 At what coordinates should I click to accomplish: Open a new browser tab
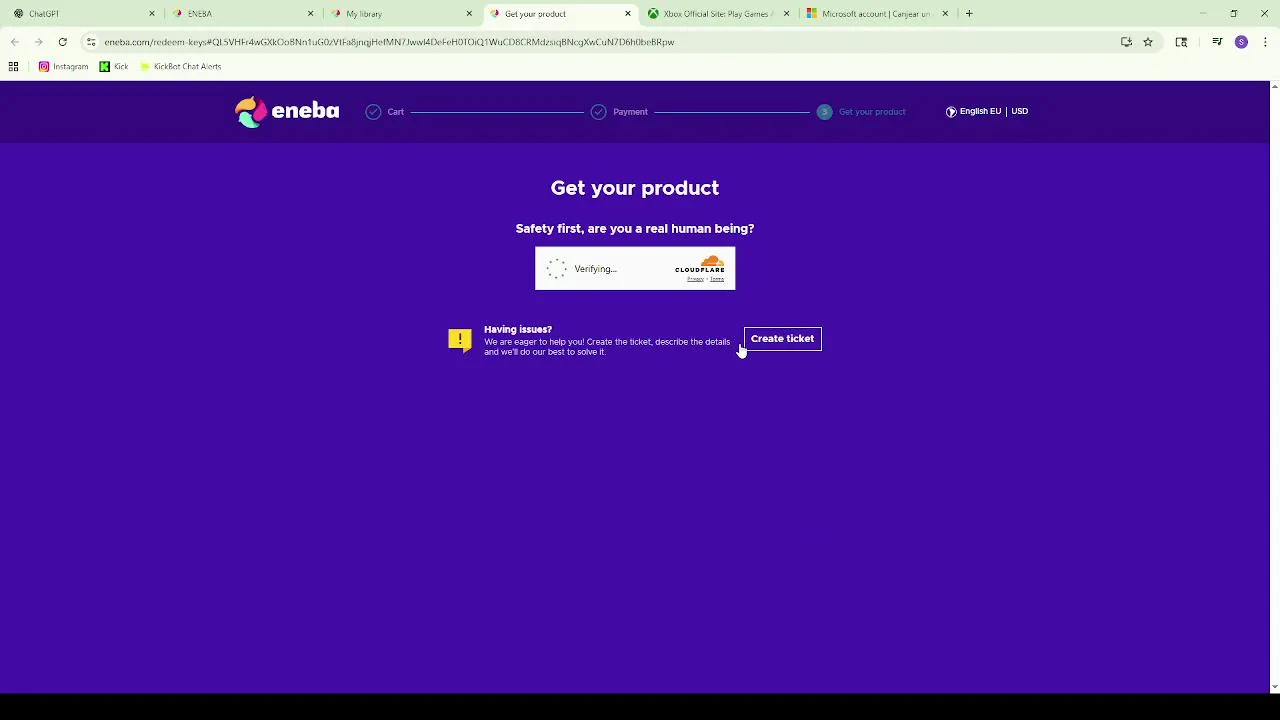[969, 14]
